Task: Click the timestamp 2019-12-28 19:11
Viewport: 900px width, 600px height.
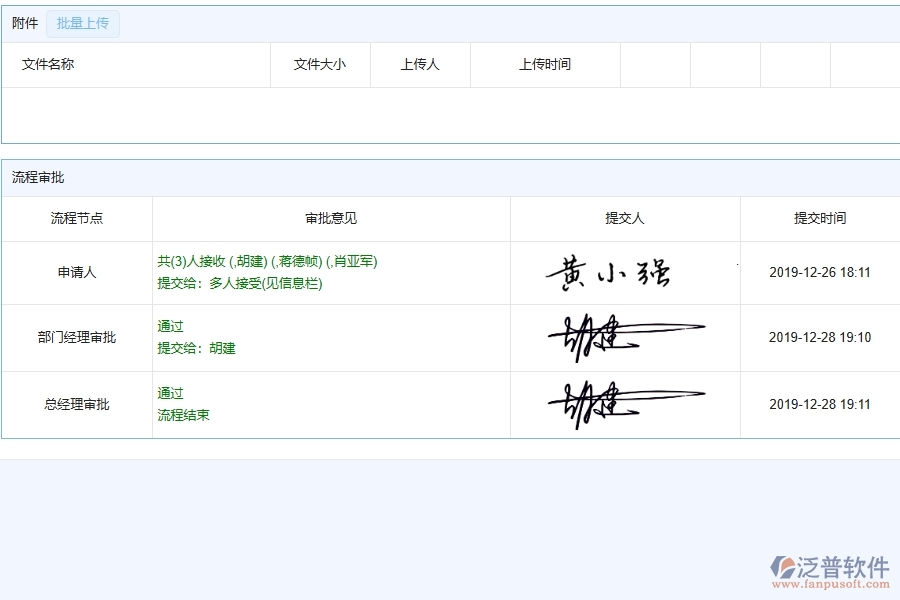Action: pyautogui.click(x=819, y=403)
